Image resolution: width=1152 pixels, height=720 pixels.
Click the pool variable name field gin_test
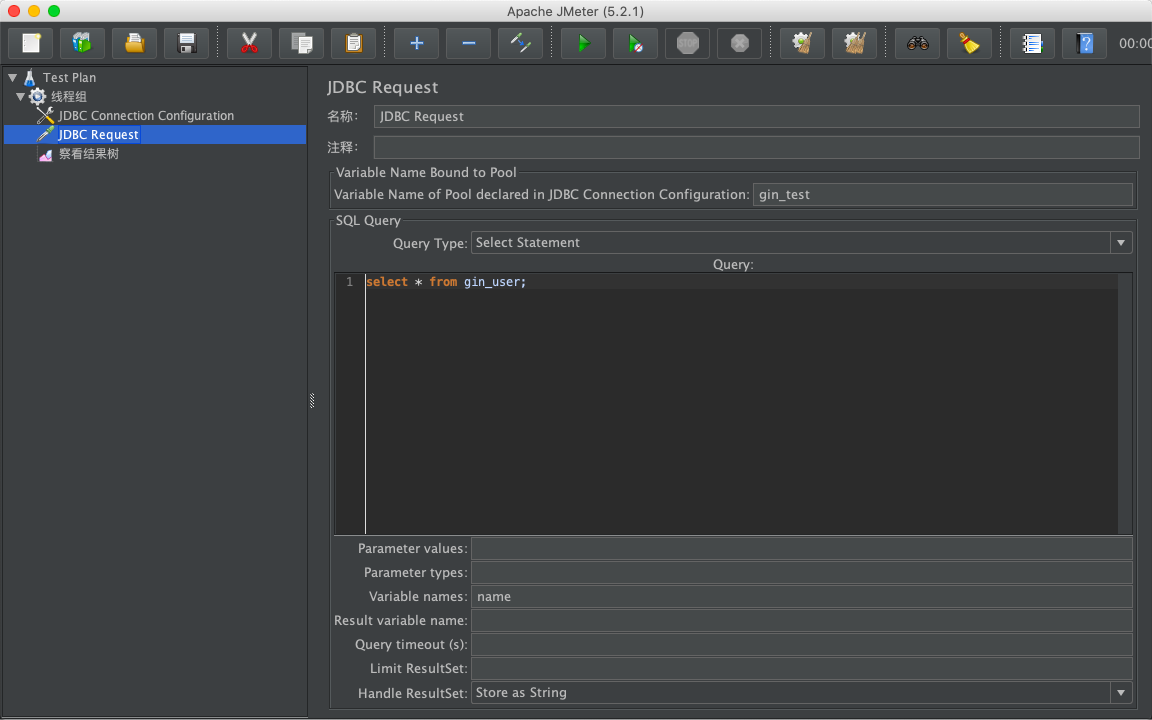tap(942, 195)
